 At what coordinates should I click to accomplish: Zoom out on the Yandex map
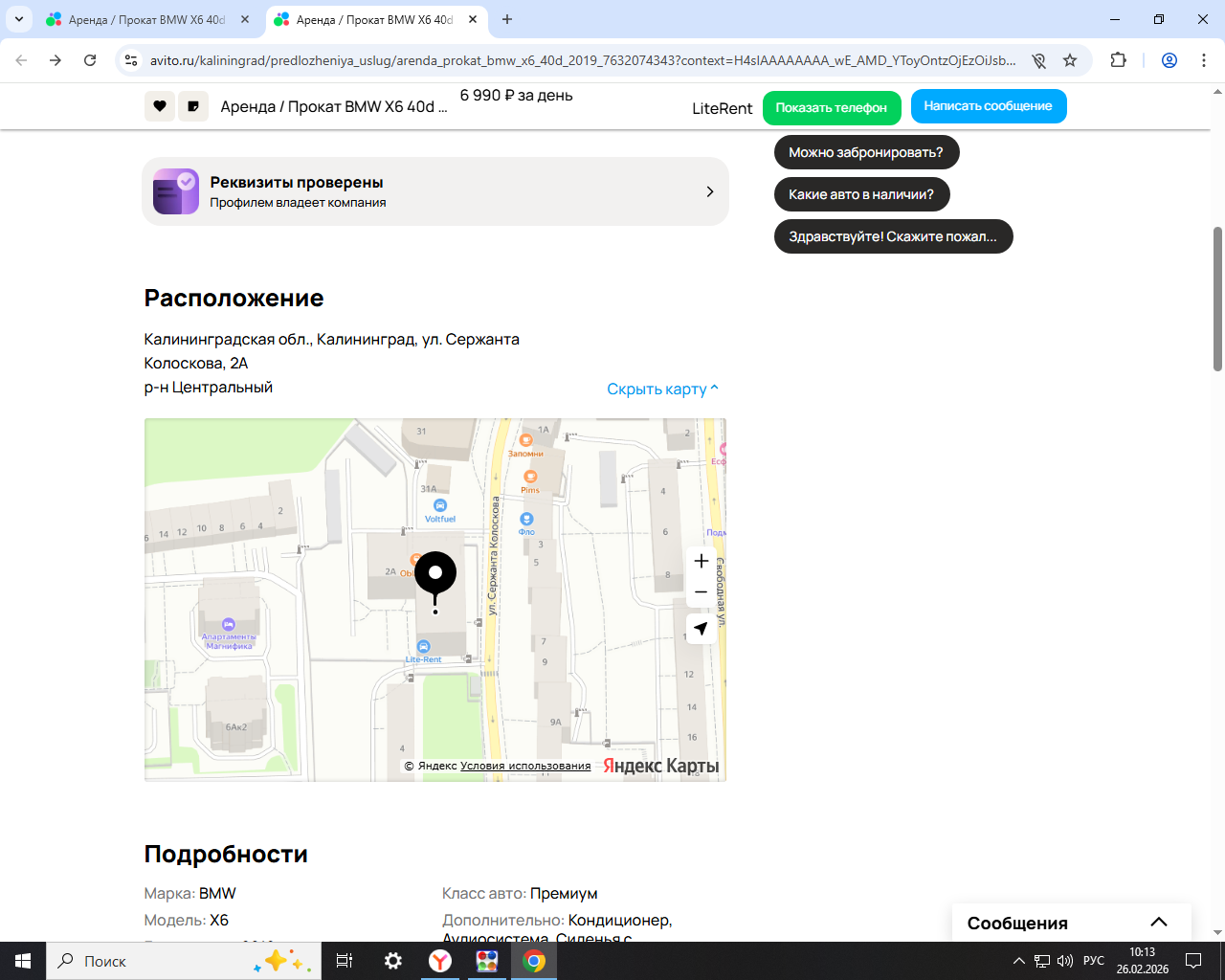(702, 592)
